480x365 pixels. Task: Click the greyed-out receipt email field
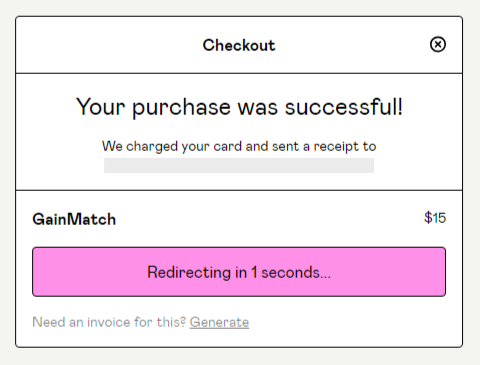click(x=239, y=165)
